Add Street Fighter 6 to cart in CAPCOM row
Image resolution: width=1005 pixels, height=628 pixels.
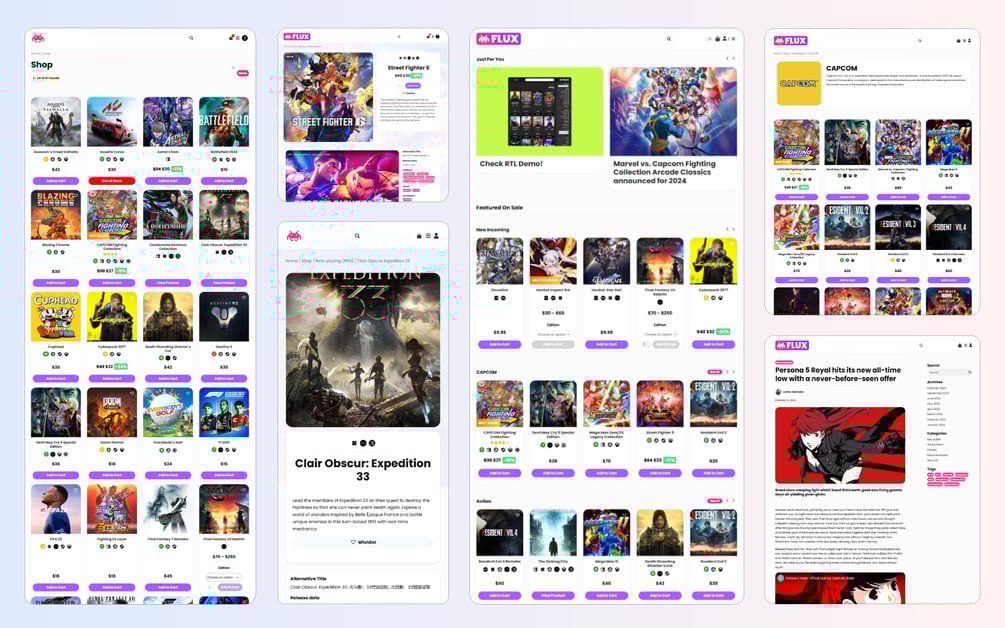[x=660, y=473]
